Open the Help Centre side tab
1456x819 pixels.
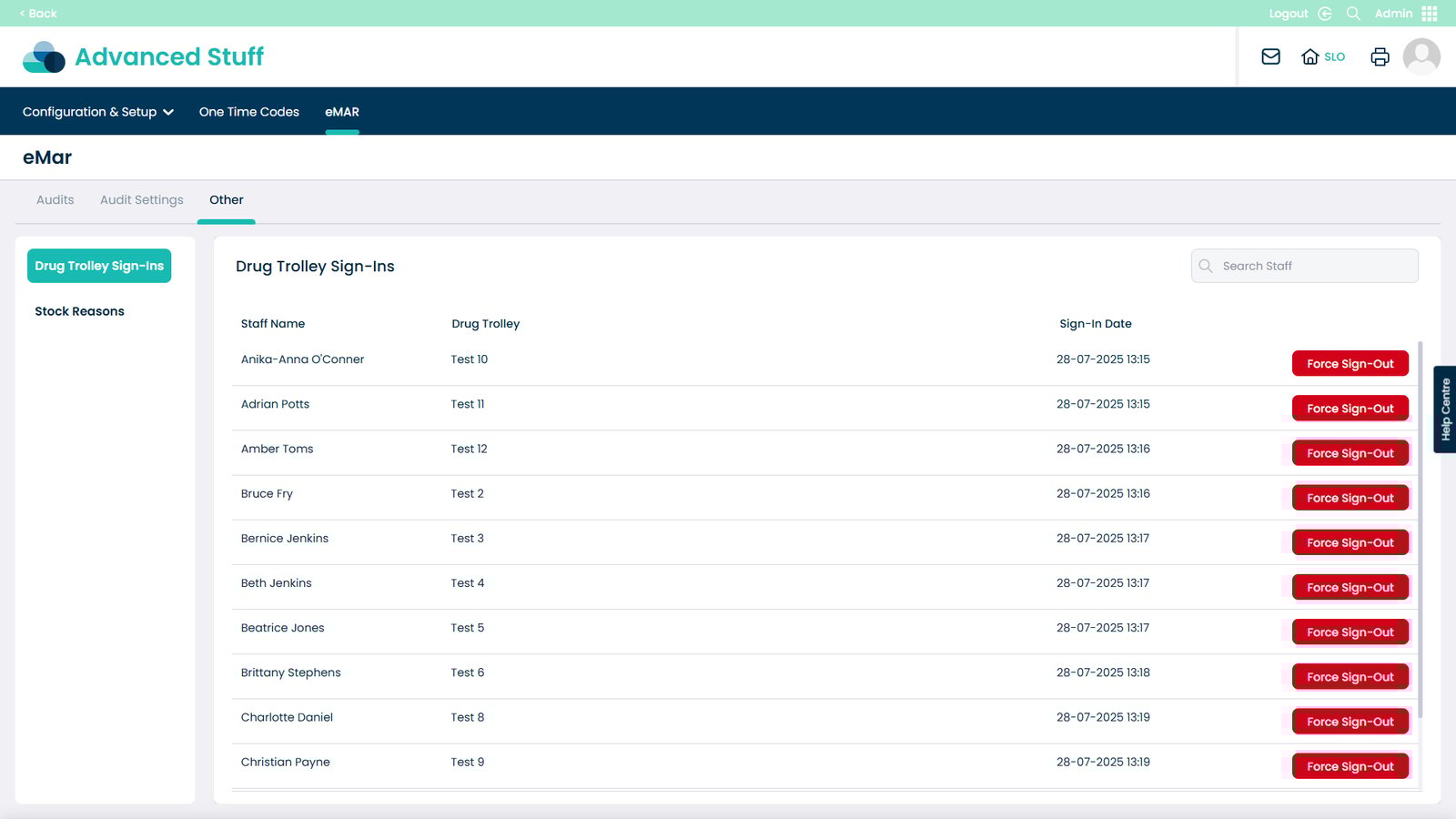(1445, 409)
